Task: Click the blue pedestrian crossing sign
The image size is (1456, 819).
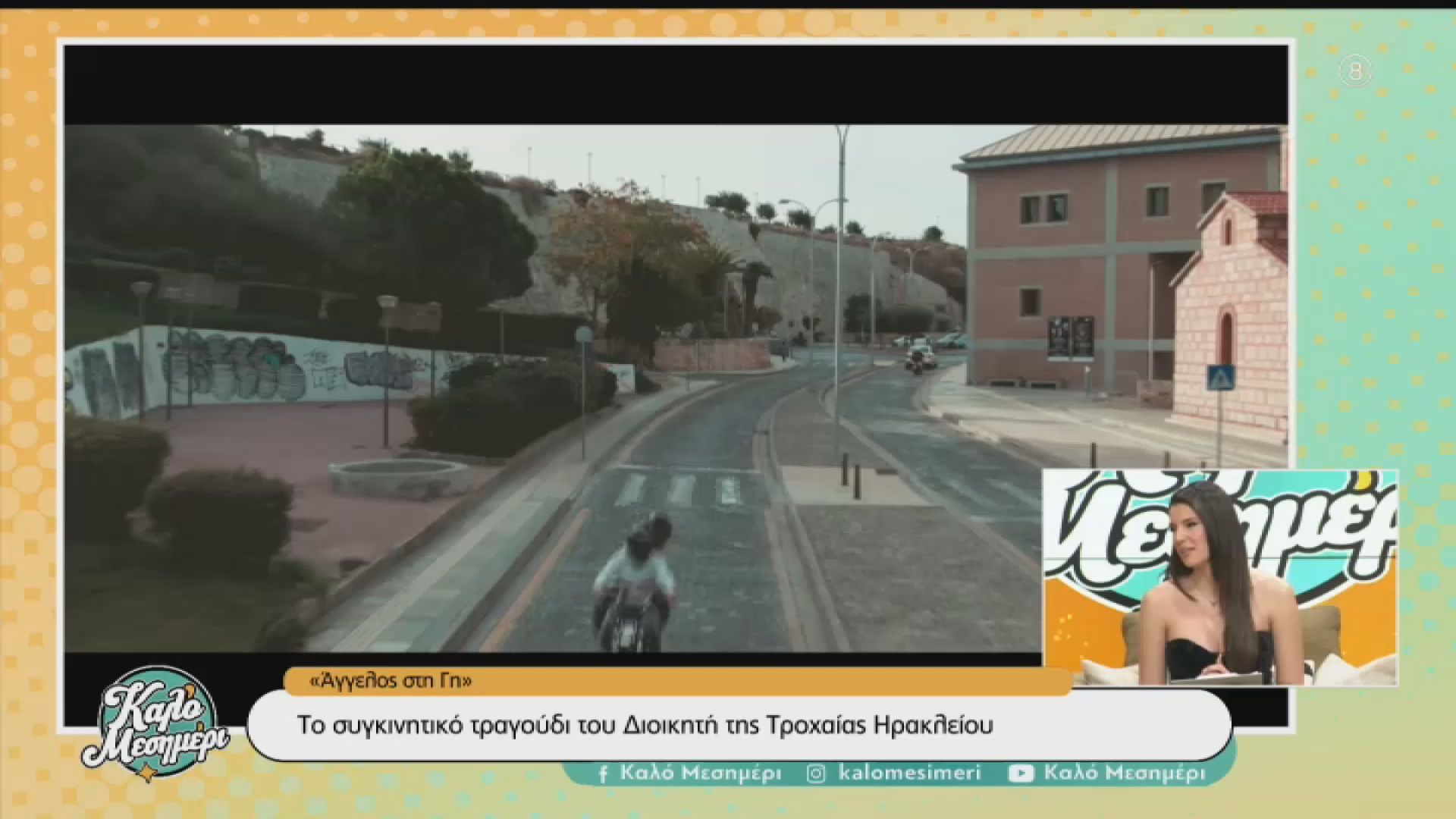Action: pos(1220,378)
